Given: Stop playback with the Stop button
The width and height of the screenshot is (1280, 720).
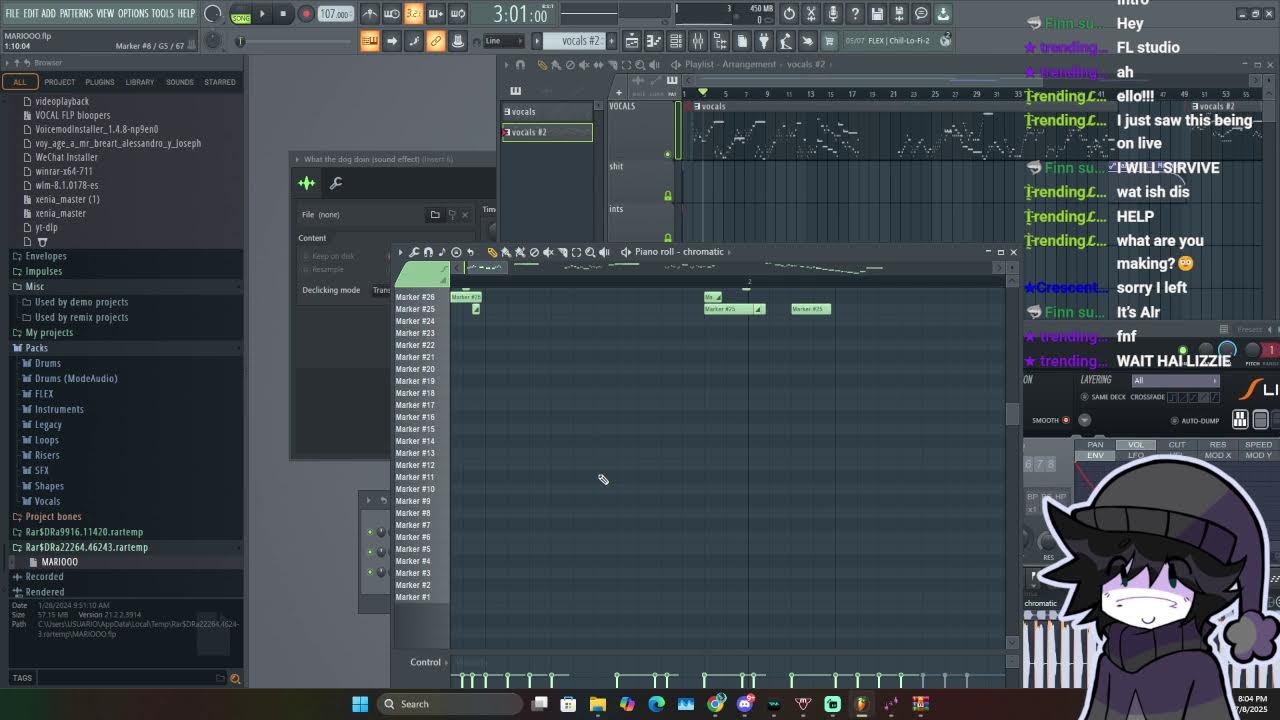Looking at the screenshot, I should [284, 14].
